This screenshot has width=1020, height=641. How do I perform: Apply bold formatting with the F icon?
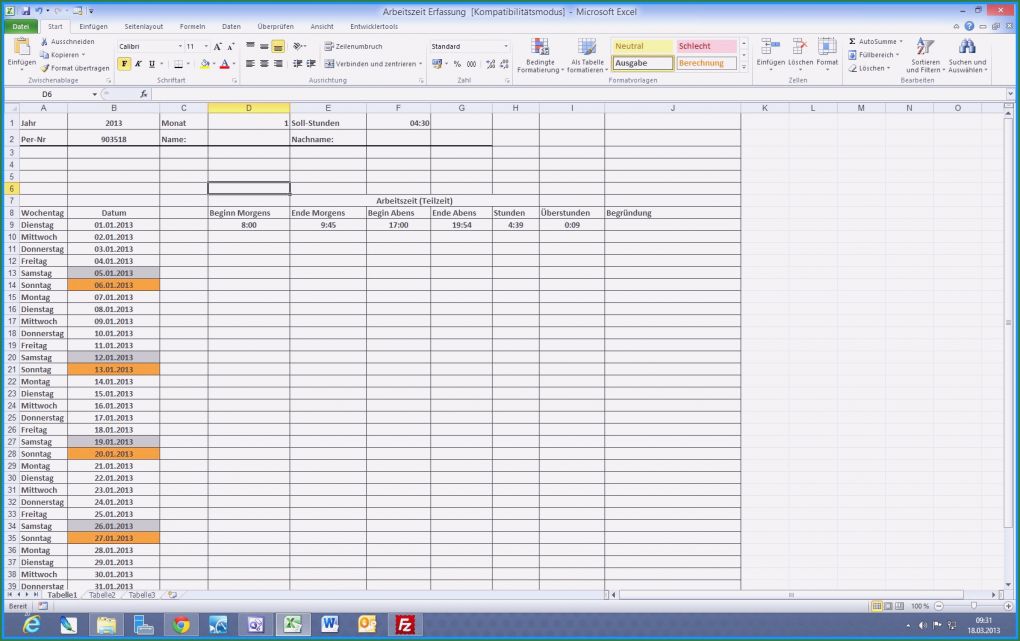tap(124, 63)
